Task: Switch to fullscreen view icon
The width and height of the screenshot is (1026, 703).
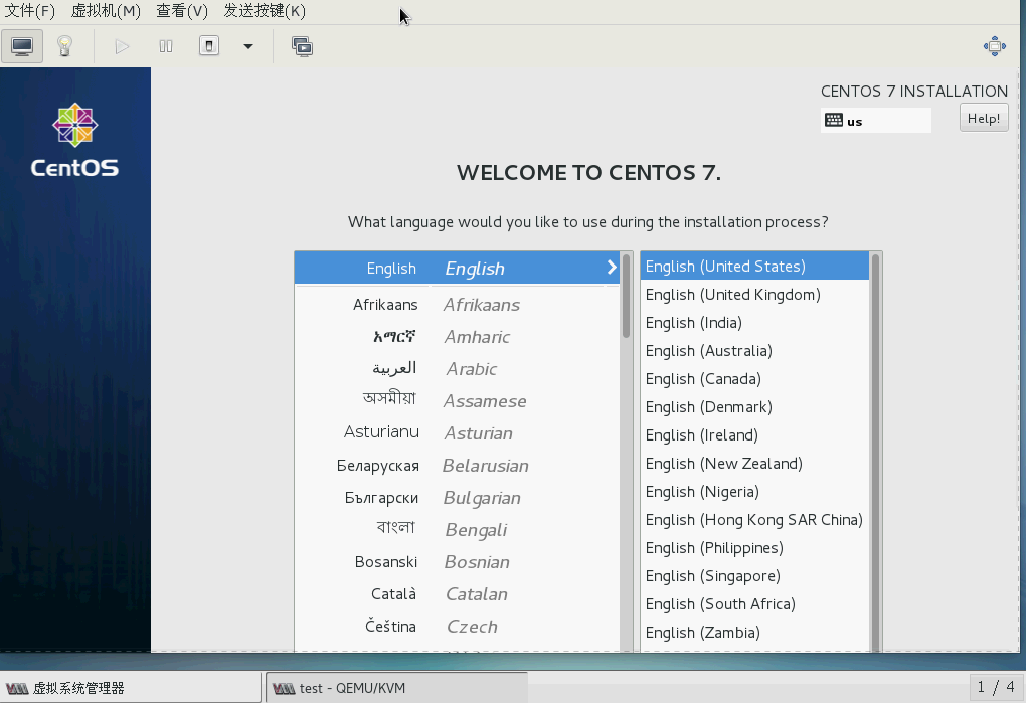Action: [995, 46]
